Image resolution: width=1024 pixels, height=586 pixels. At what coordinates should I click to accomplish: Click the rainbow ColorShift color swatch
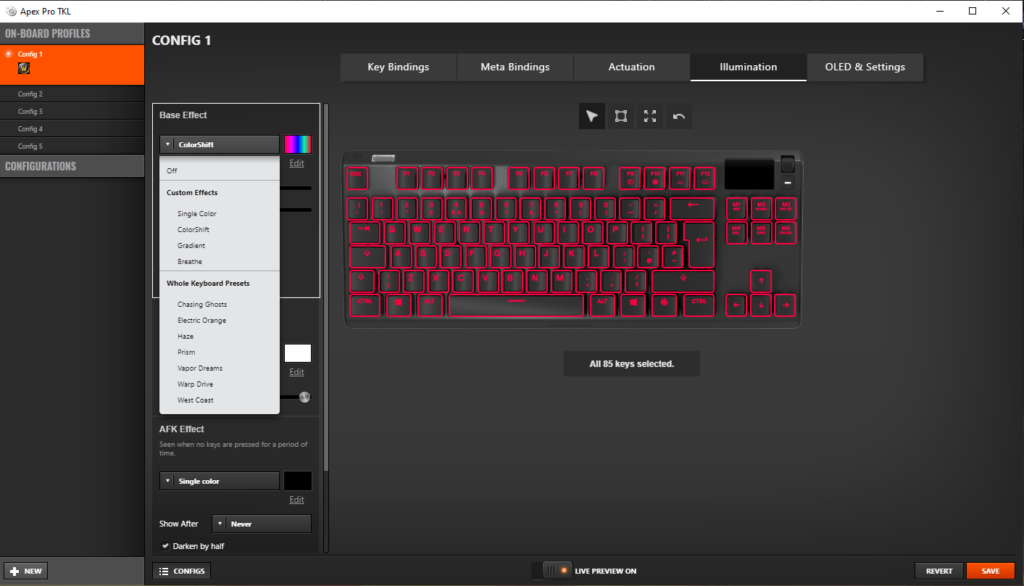(297, 144)
